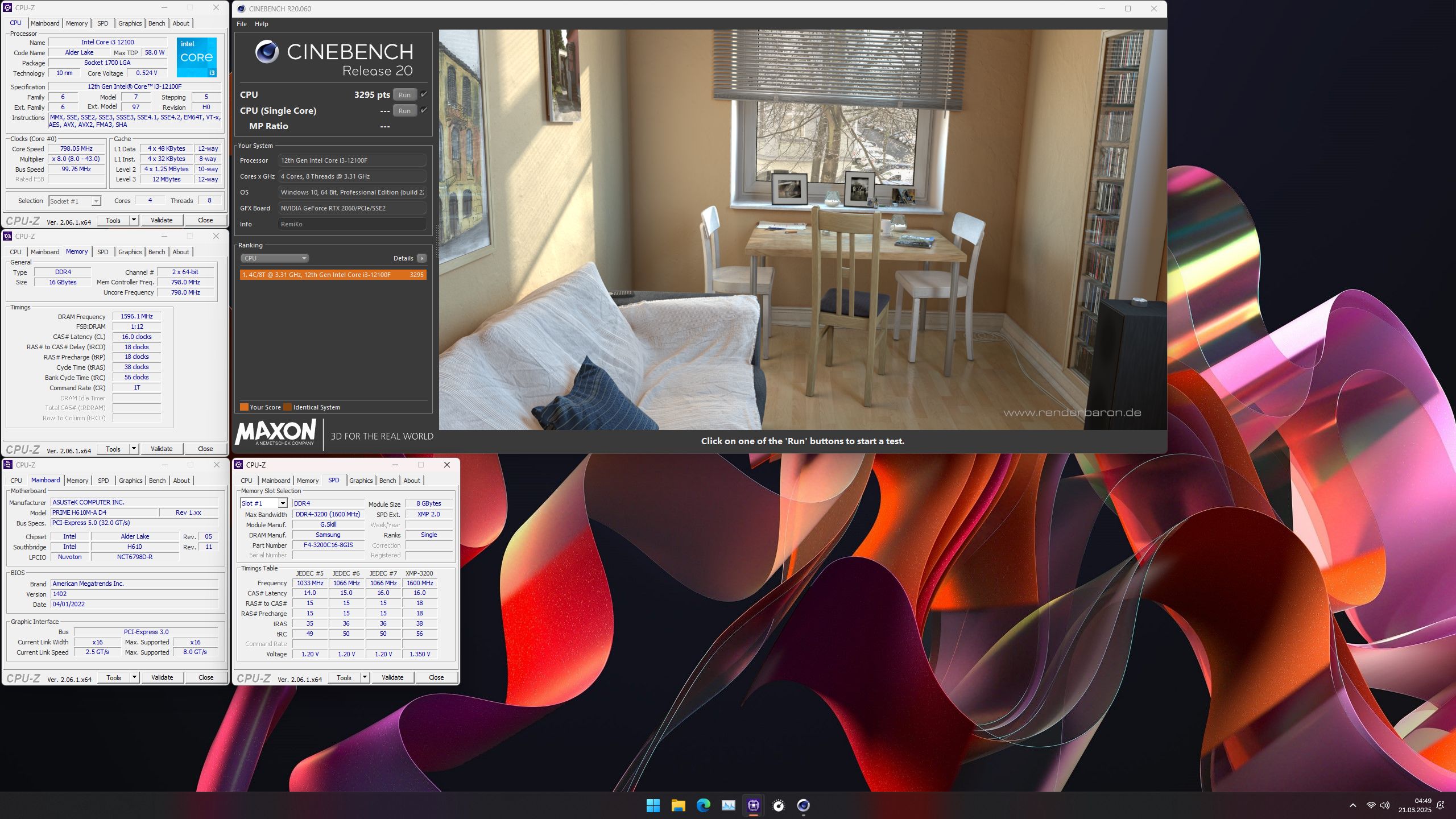Launch Microsoft Edge from the taskbar
1456x819 pixels.
click(704, 805)
